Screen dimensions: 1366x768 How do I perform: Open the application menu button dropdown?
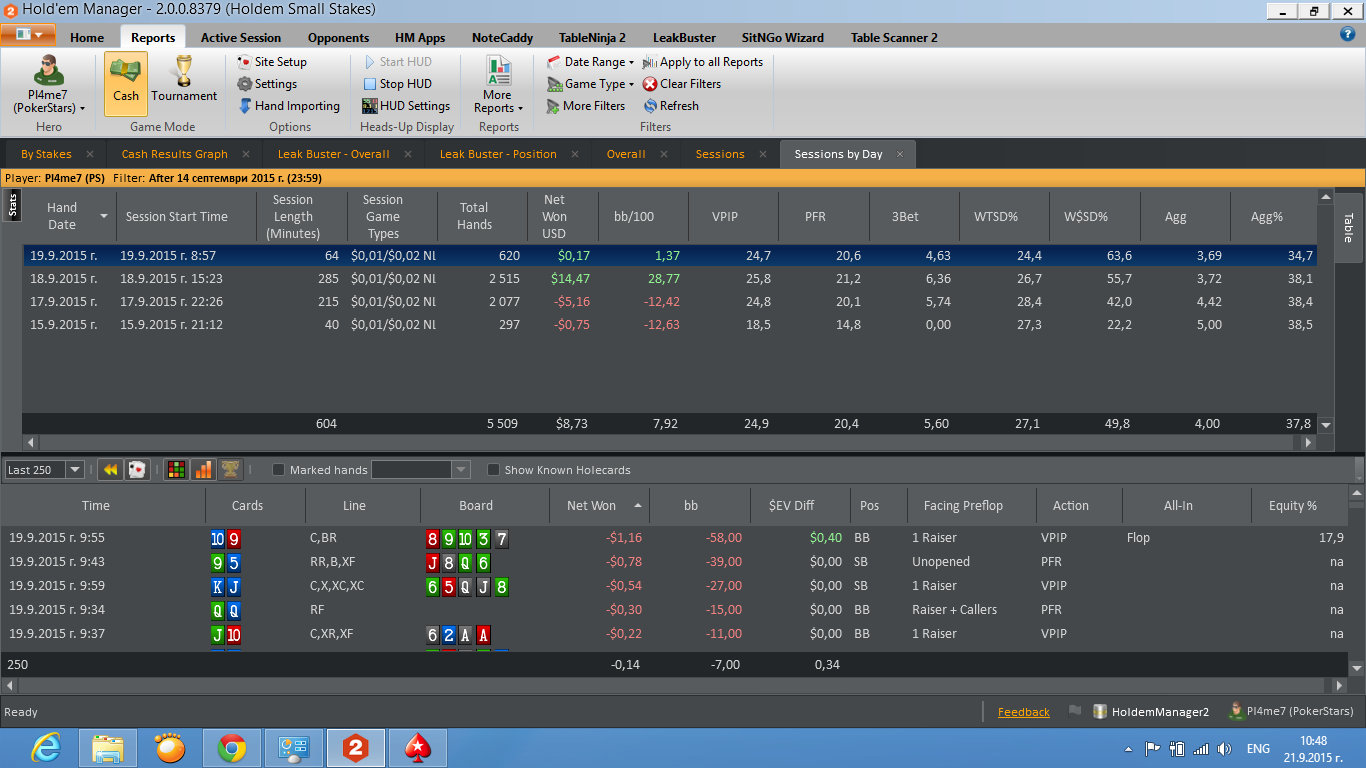(28, 35)
